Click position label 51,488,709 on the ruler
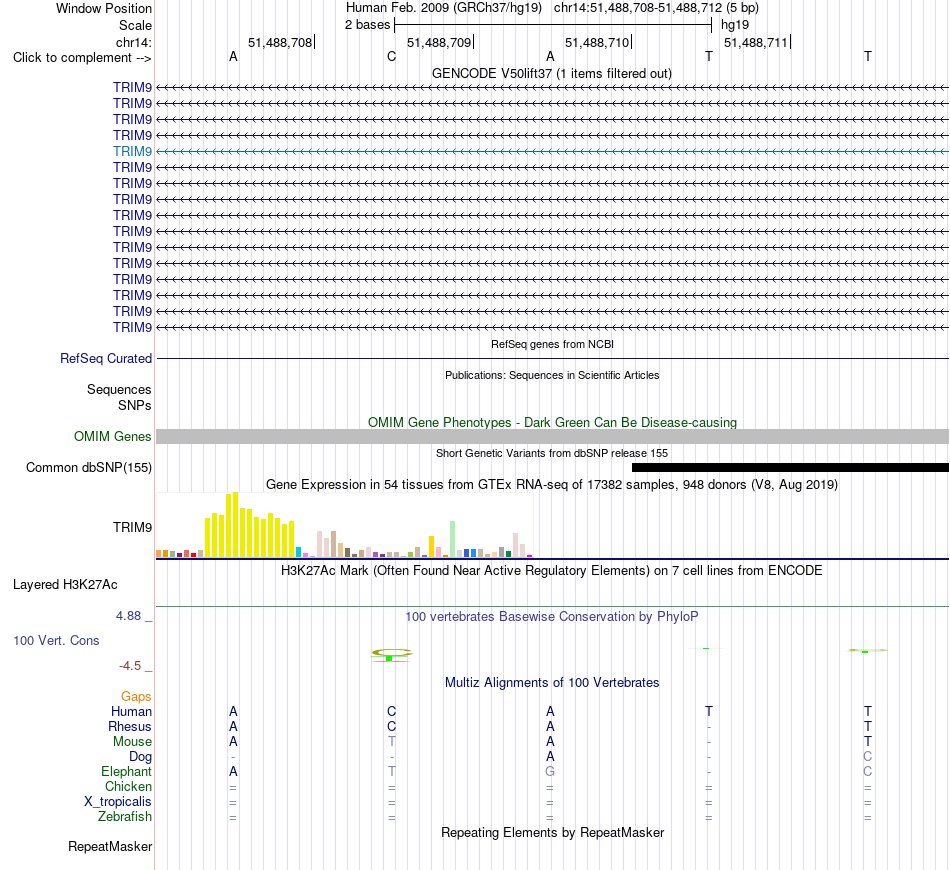This screenshot has height=870, width=950. [x=439, y=42]
